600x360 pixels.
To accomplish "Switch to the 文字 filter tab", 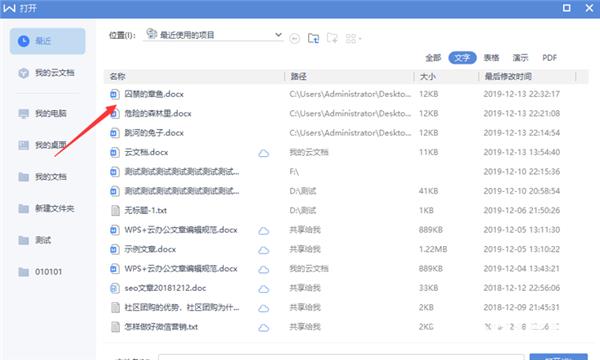I will click(462, 58).
